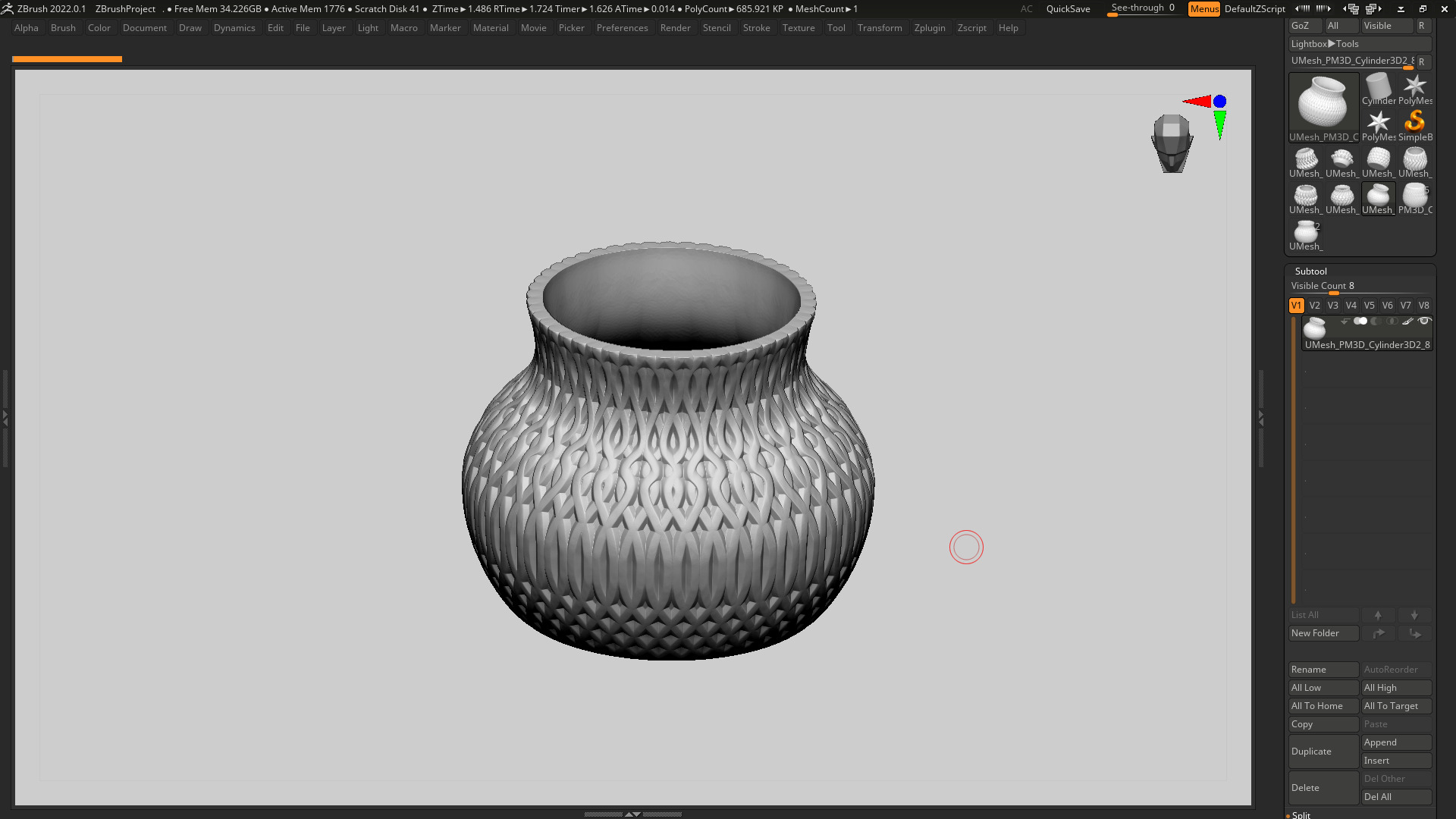Expand the Split section

(1301, 815)
